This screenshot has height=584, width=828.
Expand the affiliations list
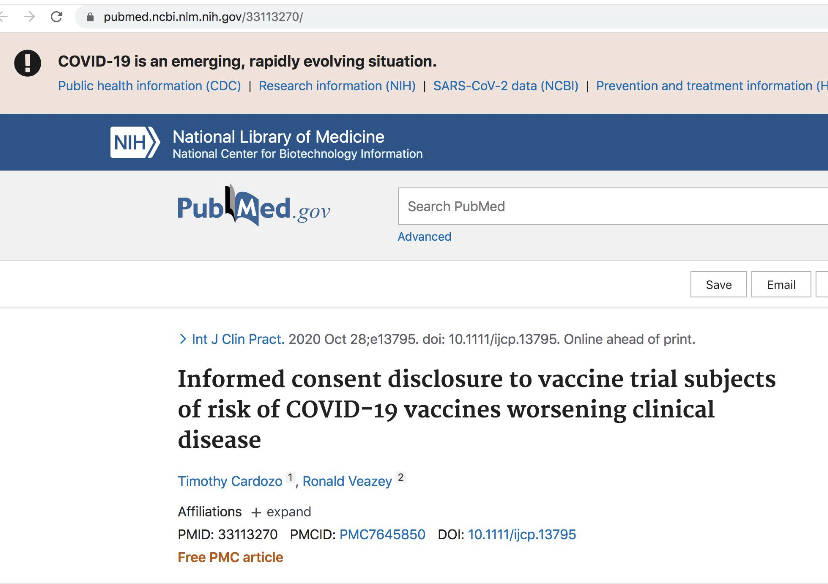(x=281, y=512)
